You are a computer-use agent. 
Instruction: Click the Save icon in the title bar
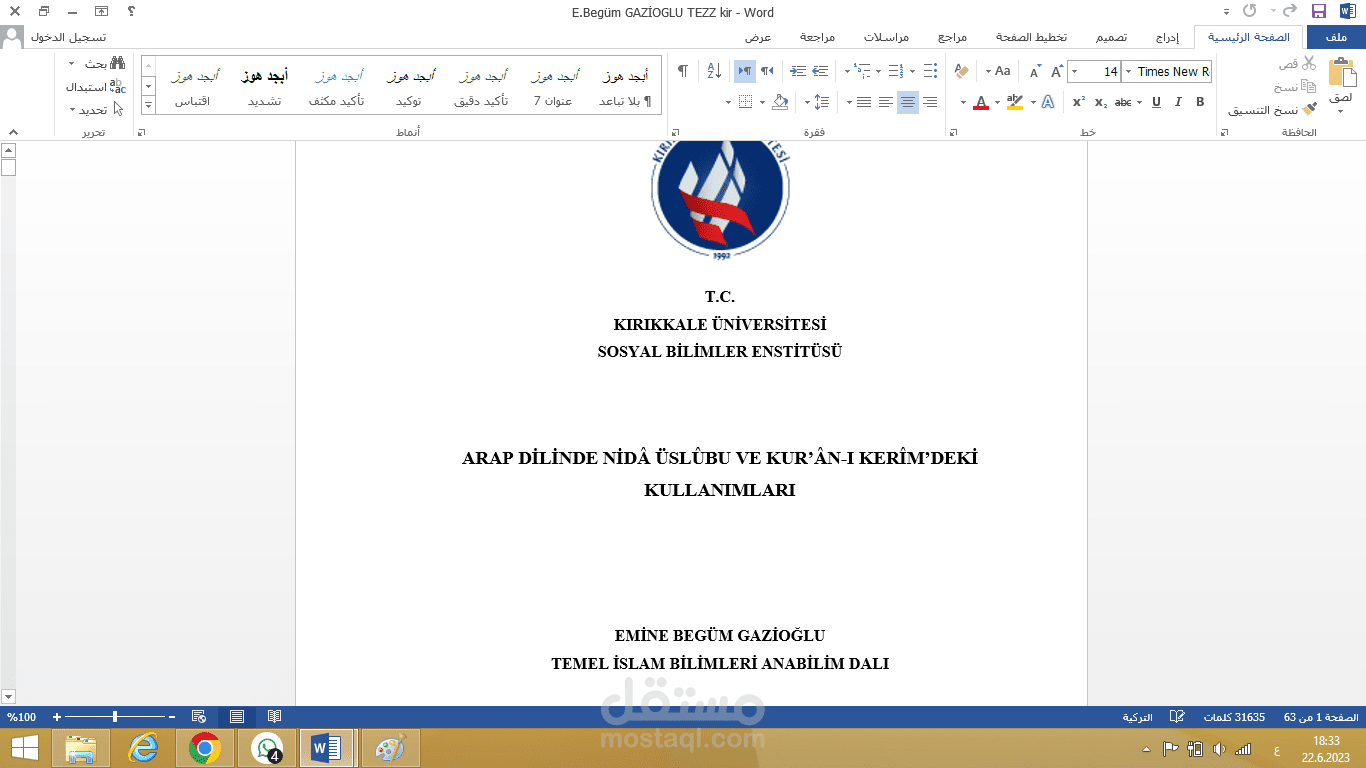(1318, 12)
